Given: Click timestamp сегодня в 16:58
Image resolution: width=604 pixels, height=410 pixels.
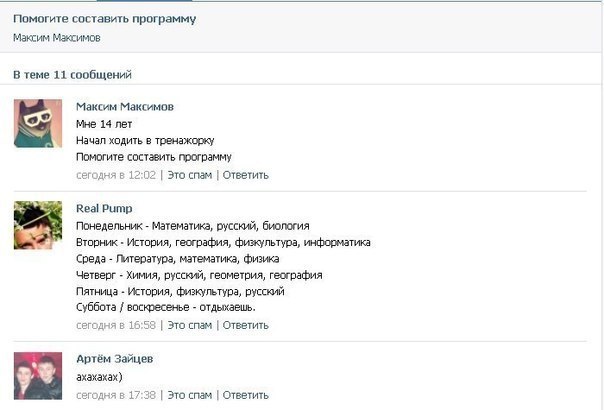Looking at the screenshot, I should click(116, 326).
